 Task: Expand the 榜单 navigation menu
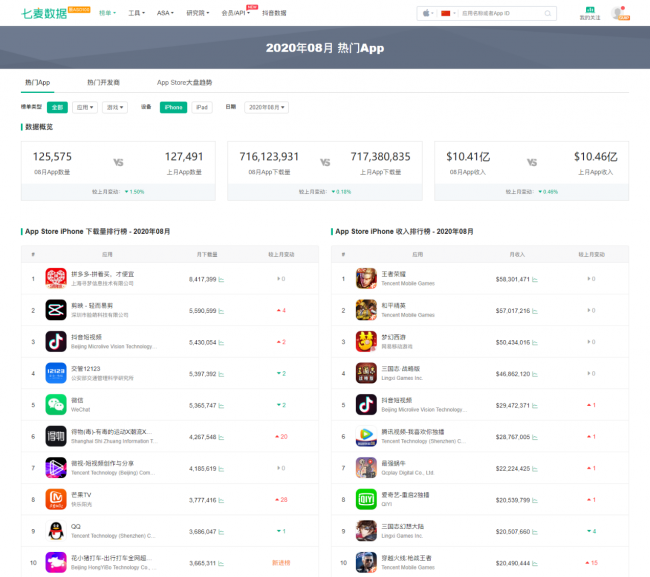pyautogui.click(x=107, y=13)
